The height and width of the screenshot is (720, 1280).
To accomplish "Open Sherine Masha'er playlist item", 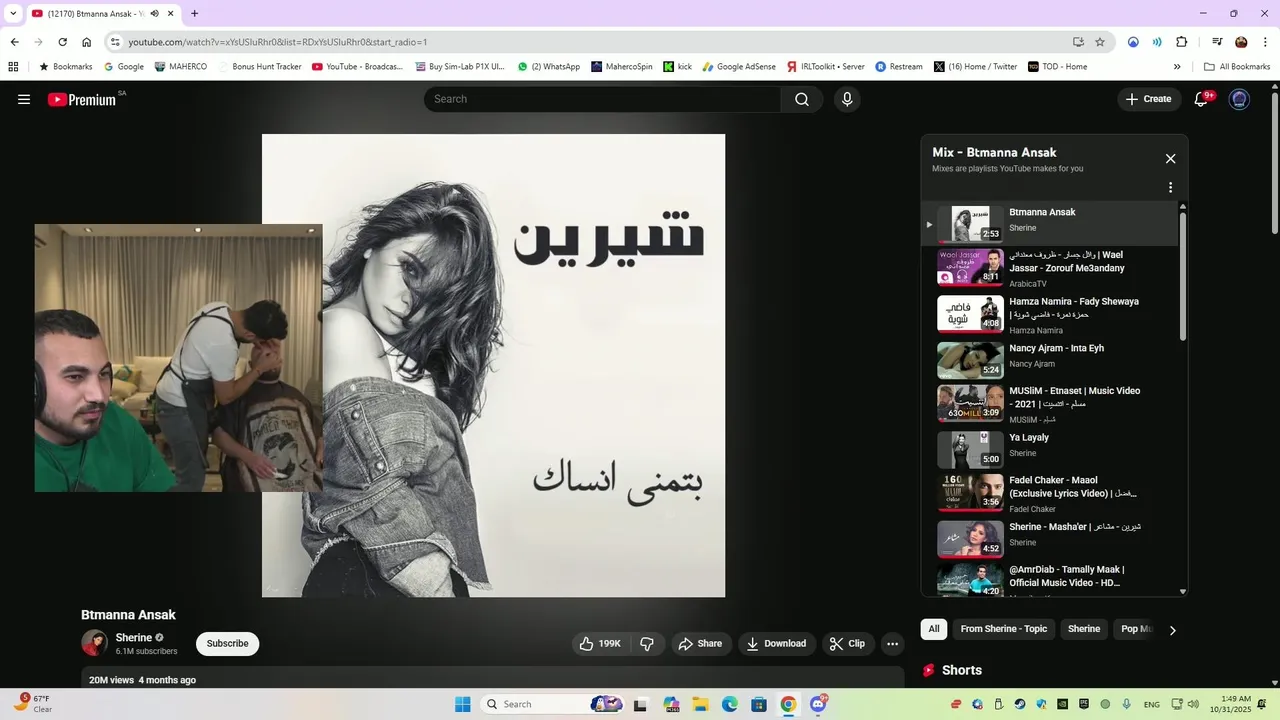I will [1050, 539].
